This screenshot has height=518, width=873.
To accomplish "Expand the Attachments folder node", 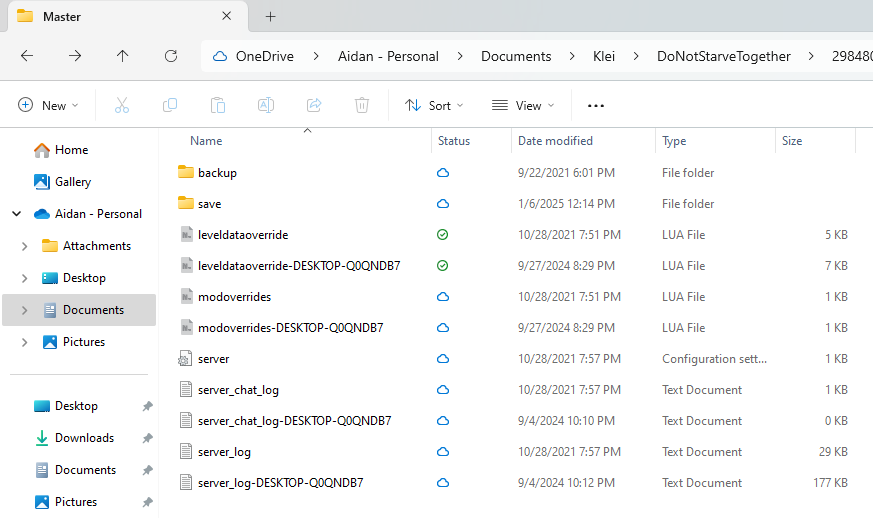I will click(x=24, y=246).
